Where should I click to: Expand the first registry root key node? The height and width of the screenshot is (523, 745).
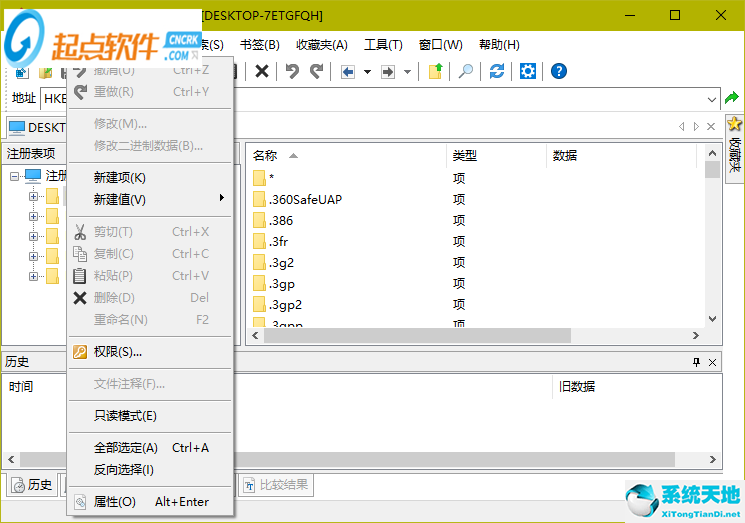pyautogui.click(x=33, y=196)
